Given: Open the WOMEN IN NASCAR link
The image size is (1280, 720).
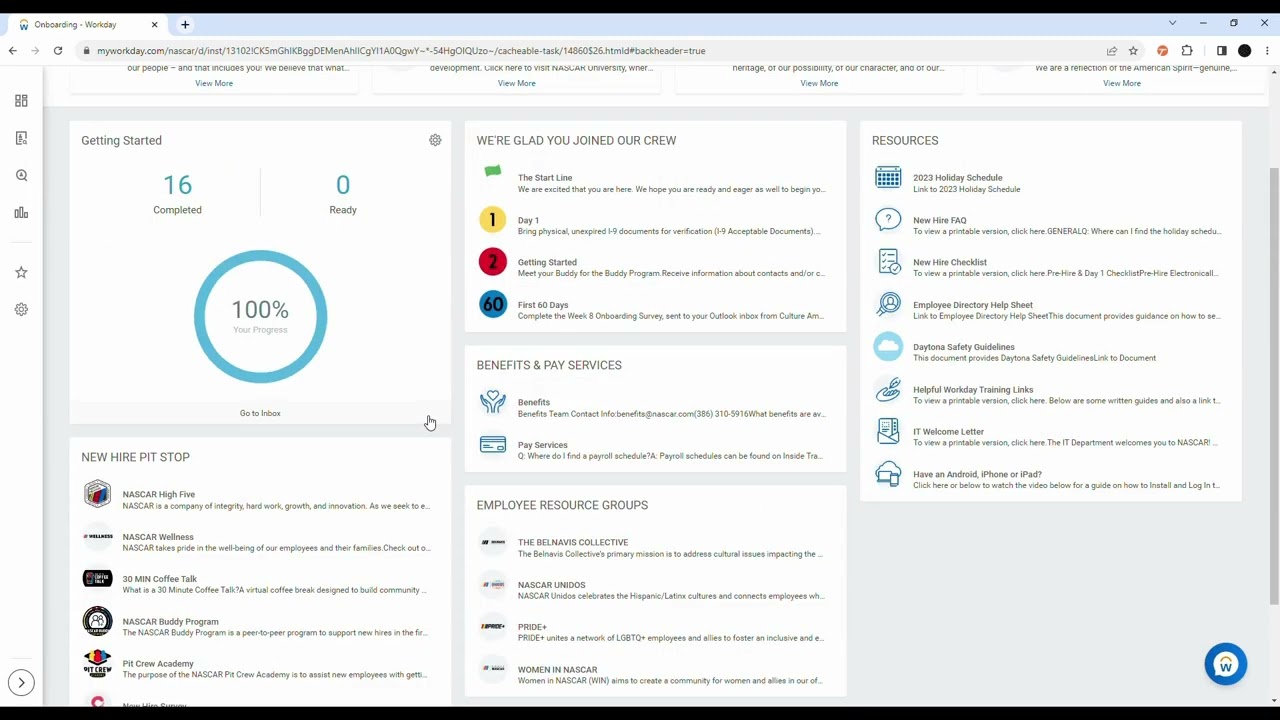Looking at the screenshot, I should click(x=557, y=670).
